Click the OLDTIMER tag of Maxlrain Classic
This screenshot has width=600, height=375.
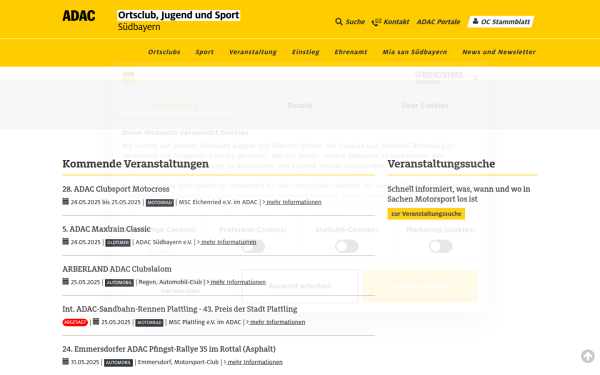118,243
